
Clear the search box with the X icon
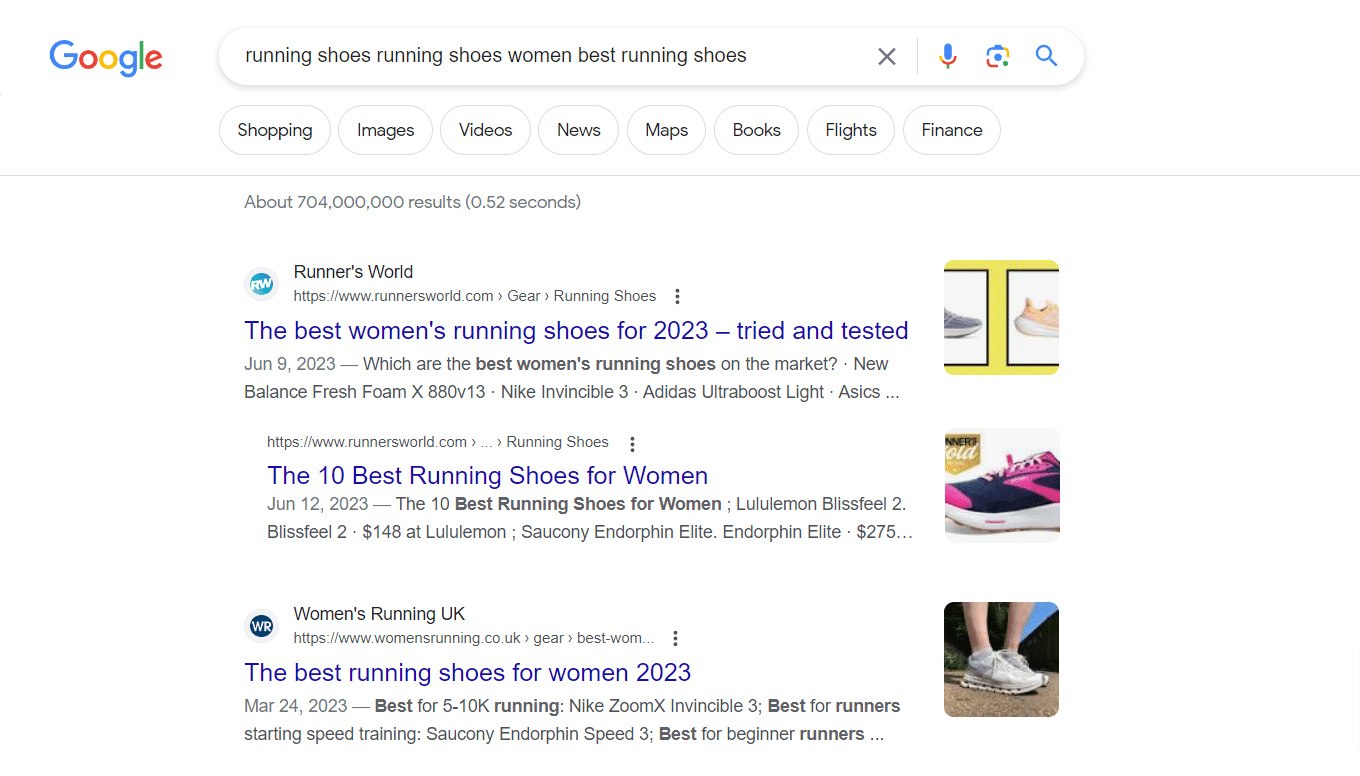[886, 56]
